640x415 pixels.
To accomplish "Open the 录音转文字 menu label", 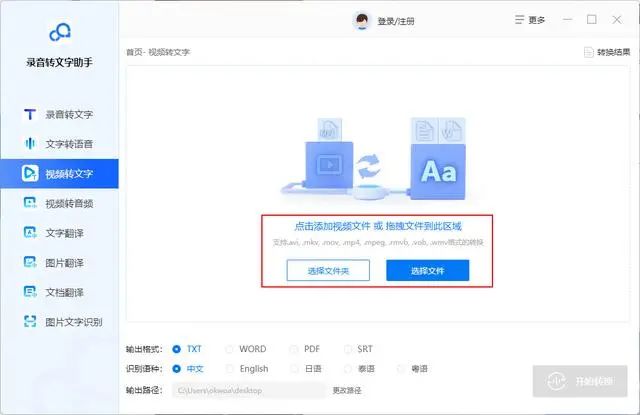I will click(69, 115).
